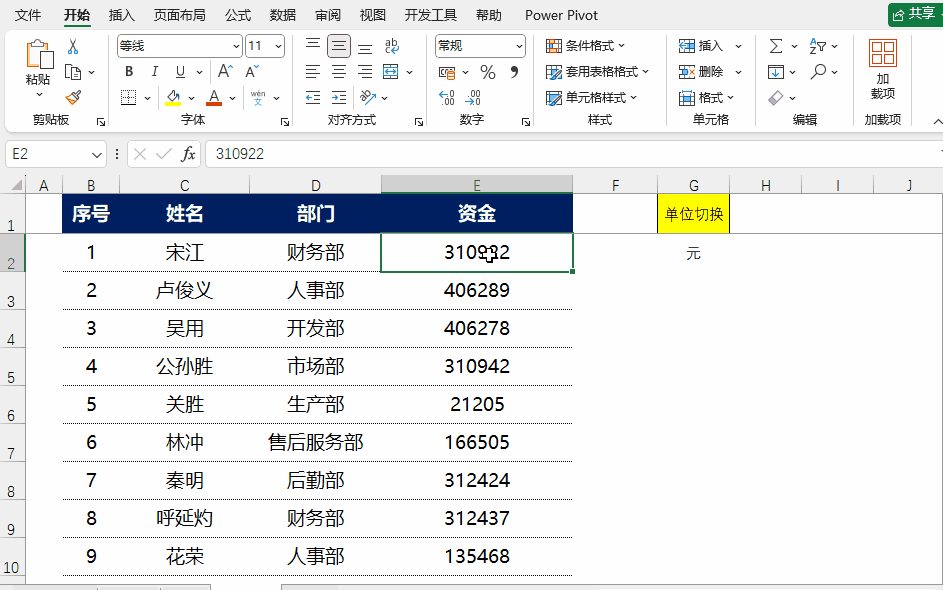This screenshot has width=943, height=590.
Task: Apply the red font color A
Action: [x=214, y=97]
